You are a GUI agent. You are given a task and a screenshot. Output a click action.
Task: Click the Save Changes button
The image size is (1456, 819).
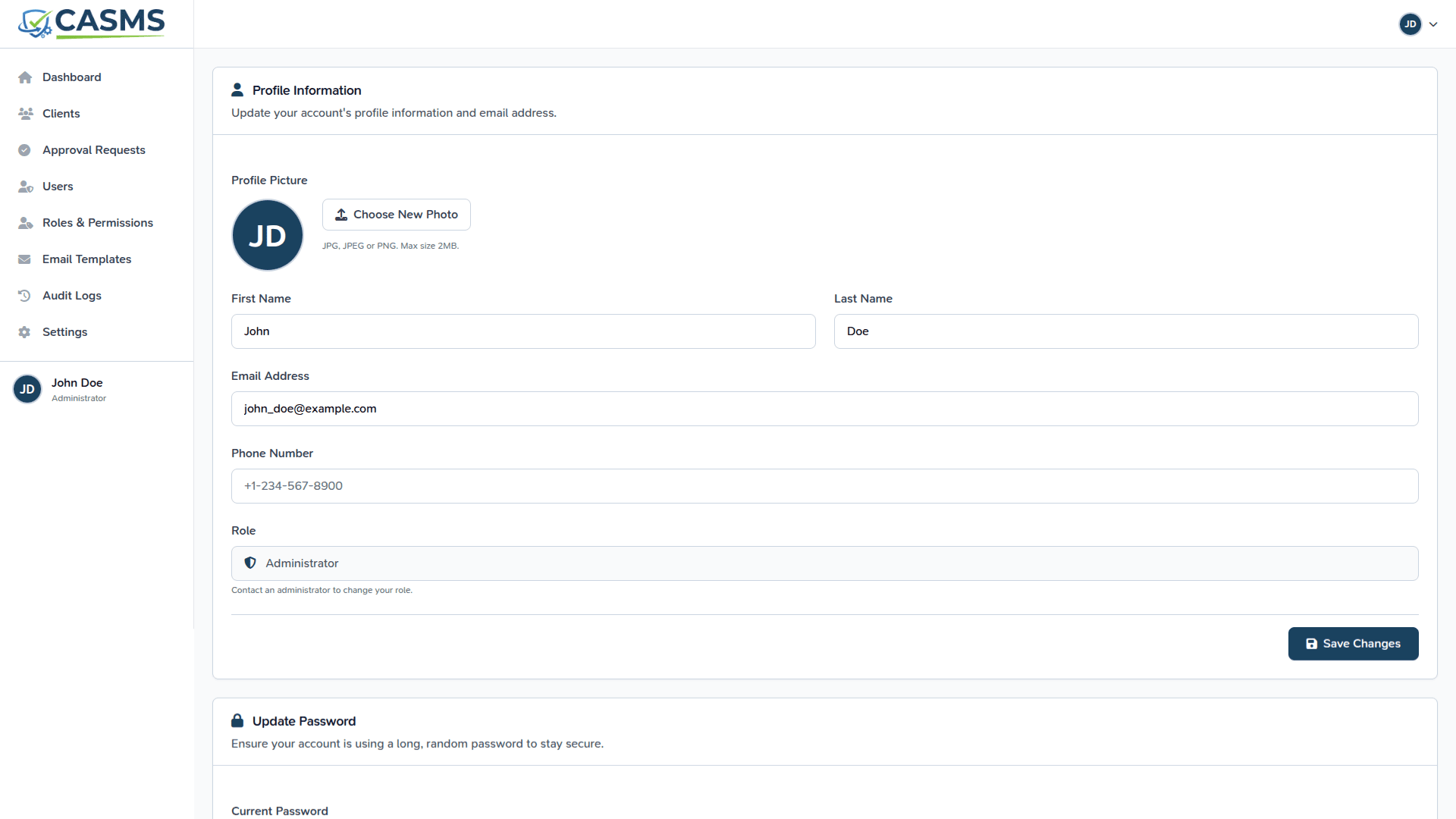tap(1353, 644)
